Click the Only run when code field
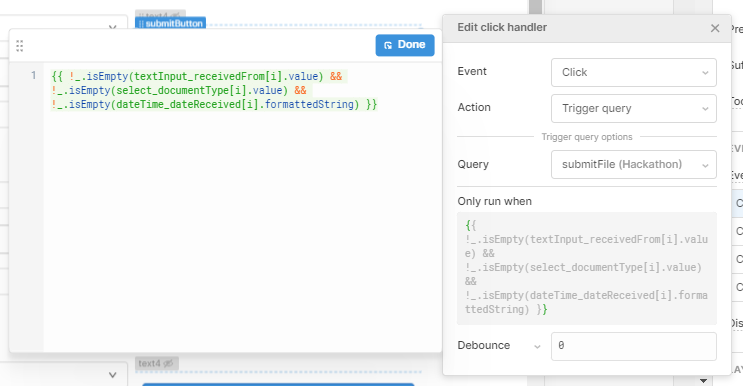743x386 pixels. click(587, 268)
